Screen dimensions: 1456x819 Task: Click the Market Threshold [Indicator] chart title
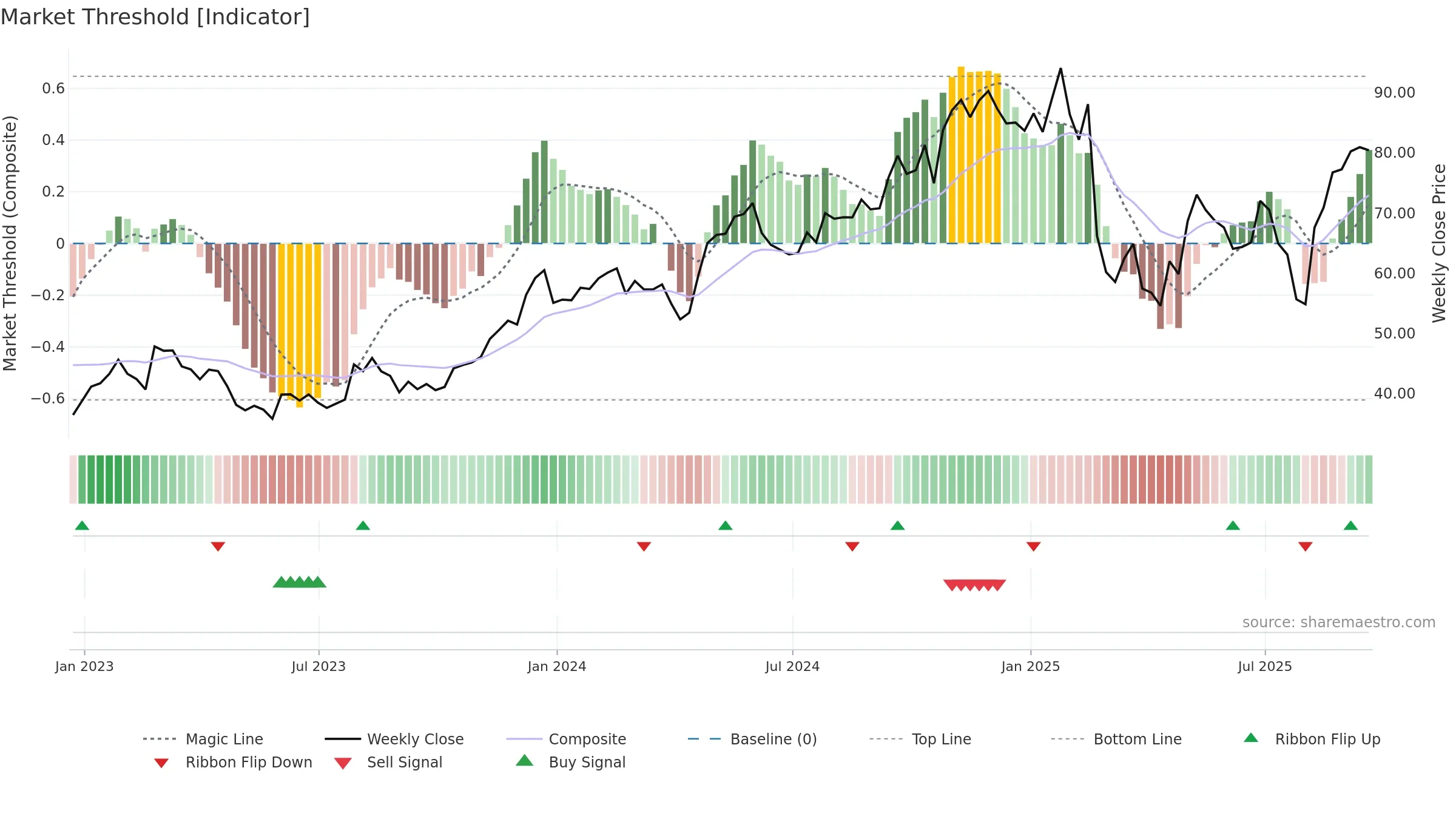coord(155,17)
